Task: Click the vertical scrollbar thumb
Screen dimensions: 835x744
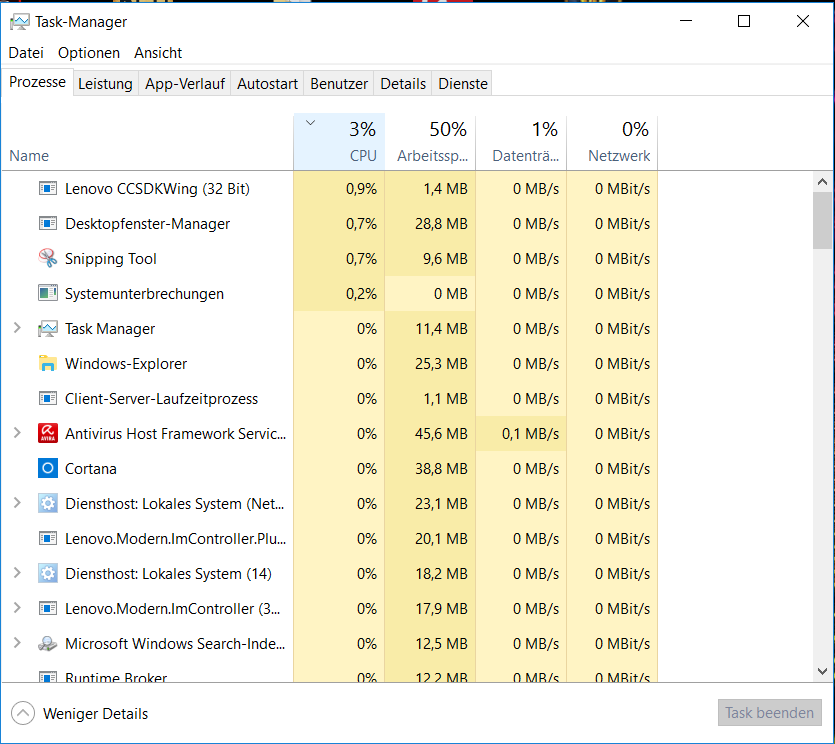Action: (x=822, y=220)
